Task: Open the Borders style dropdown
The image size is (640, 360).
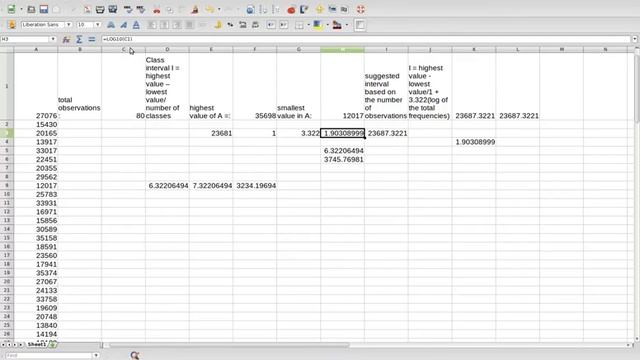Action: (309, 25)
